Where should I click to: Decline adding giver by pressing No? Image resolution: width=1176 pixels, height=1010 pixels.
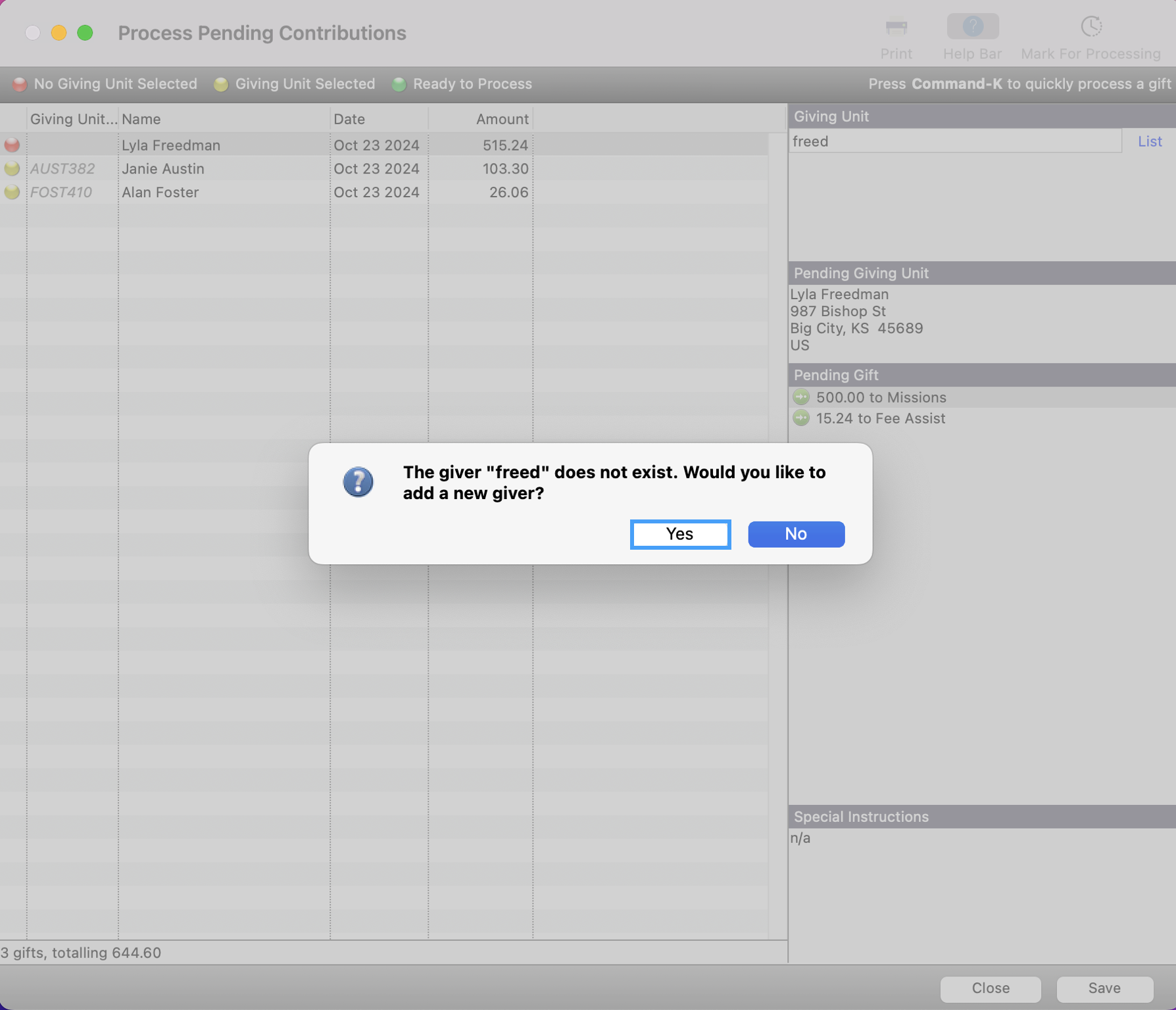tap(796, 534)
